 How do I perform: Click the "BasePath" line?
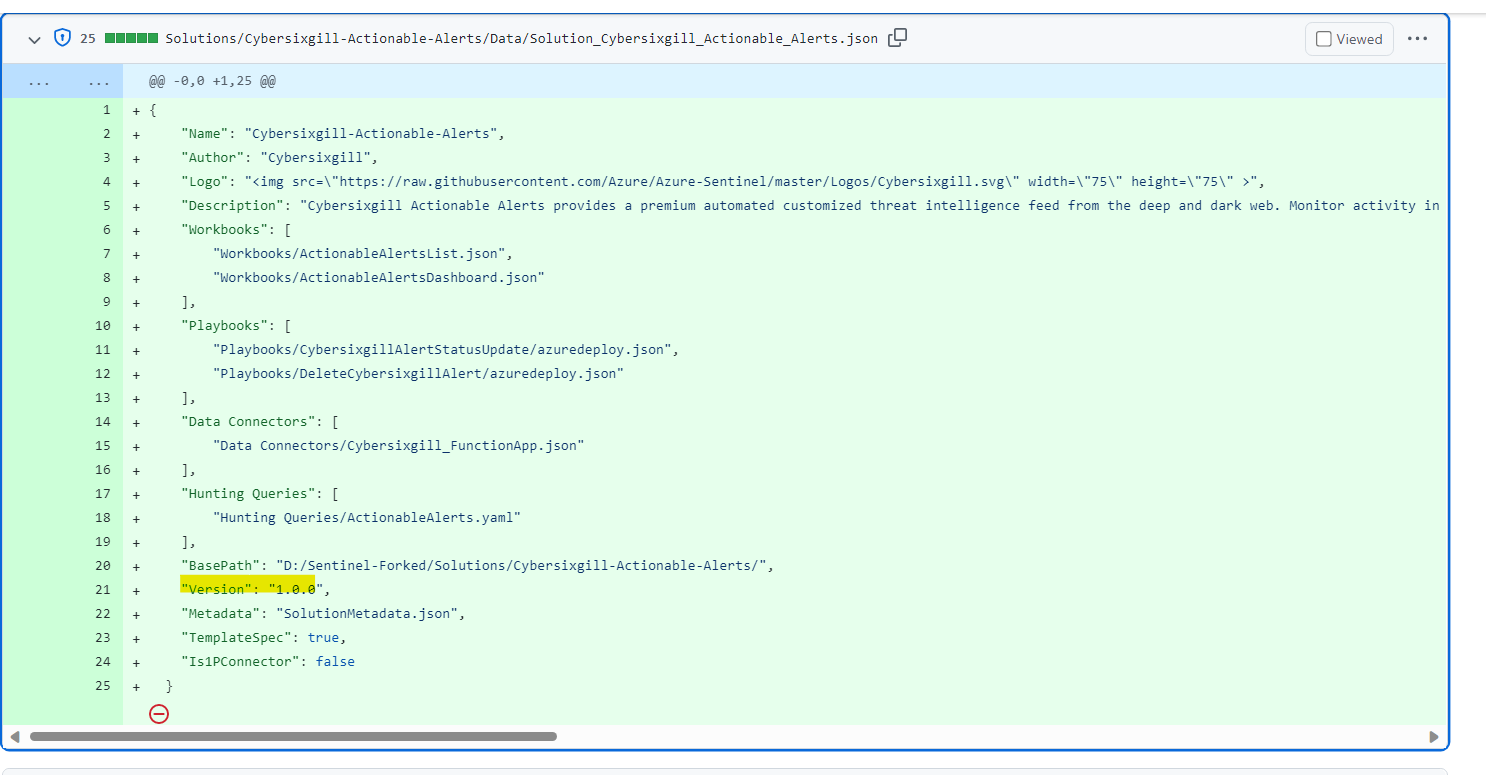[477, 566]
